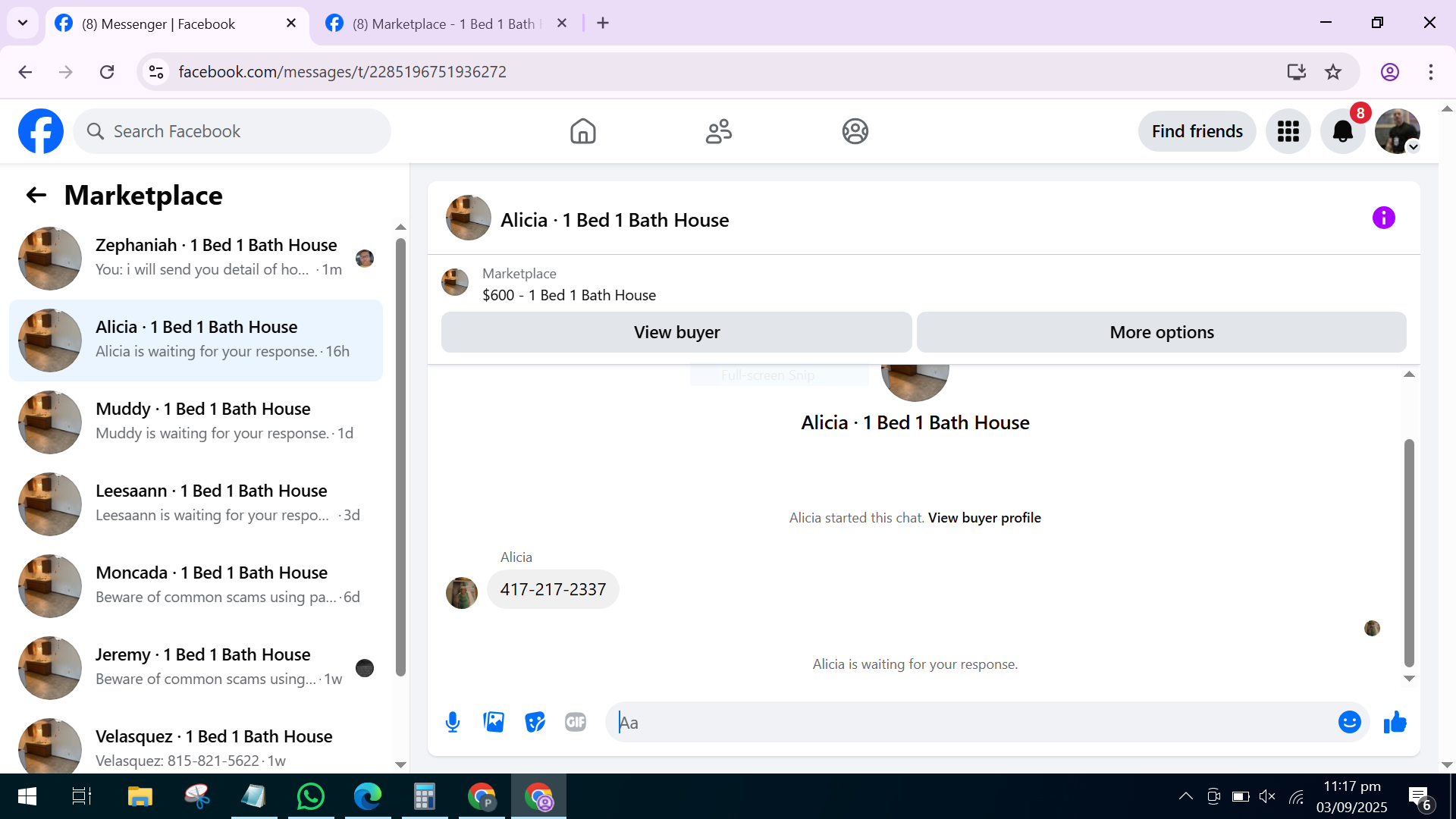Open the Muddy conversation
Image resolution: width=1456 pixels, height=819 pixels.
(x=196, y=422)
